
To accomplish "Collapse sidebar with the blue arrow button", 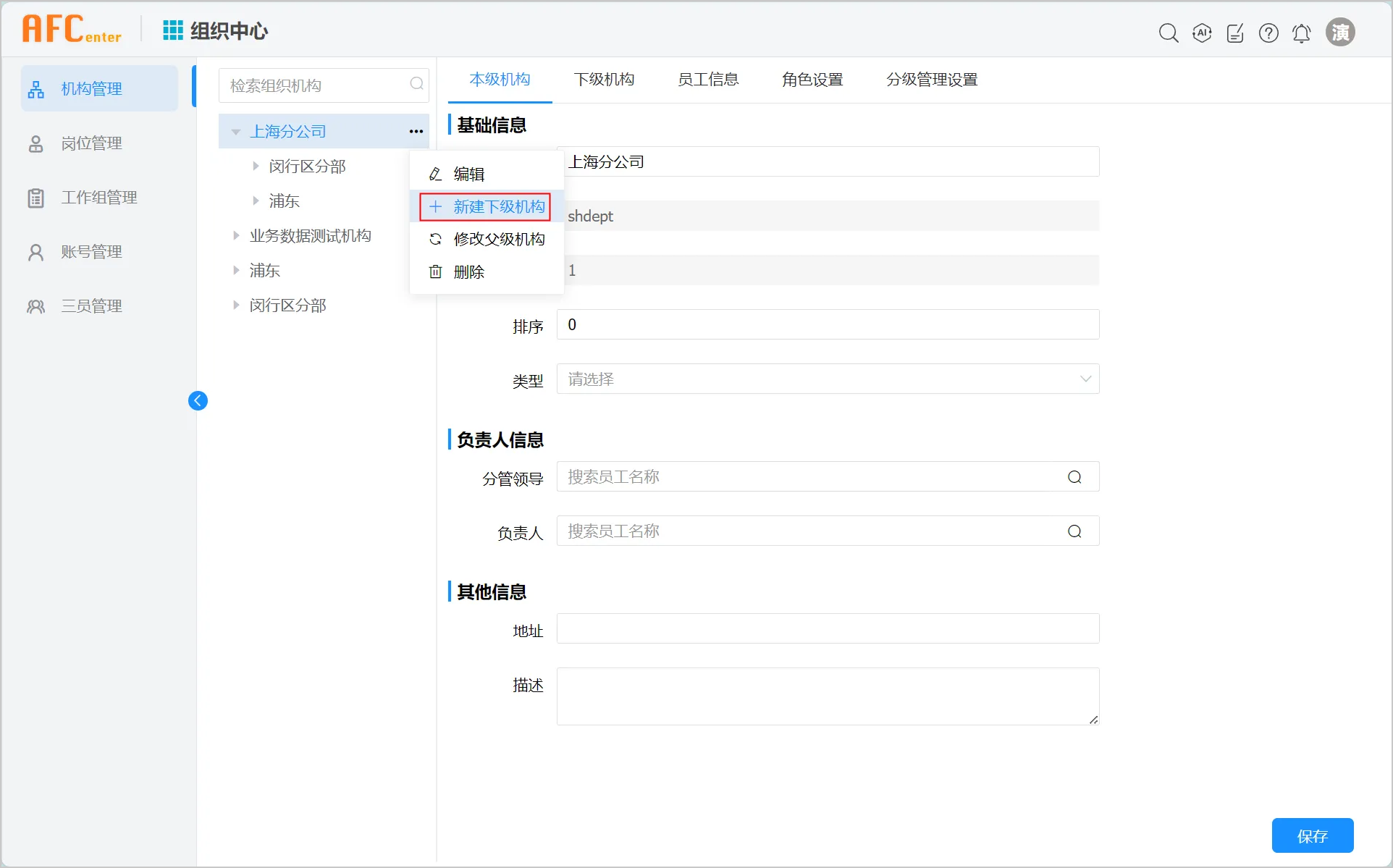I will point(198,400).
